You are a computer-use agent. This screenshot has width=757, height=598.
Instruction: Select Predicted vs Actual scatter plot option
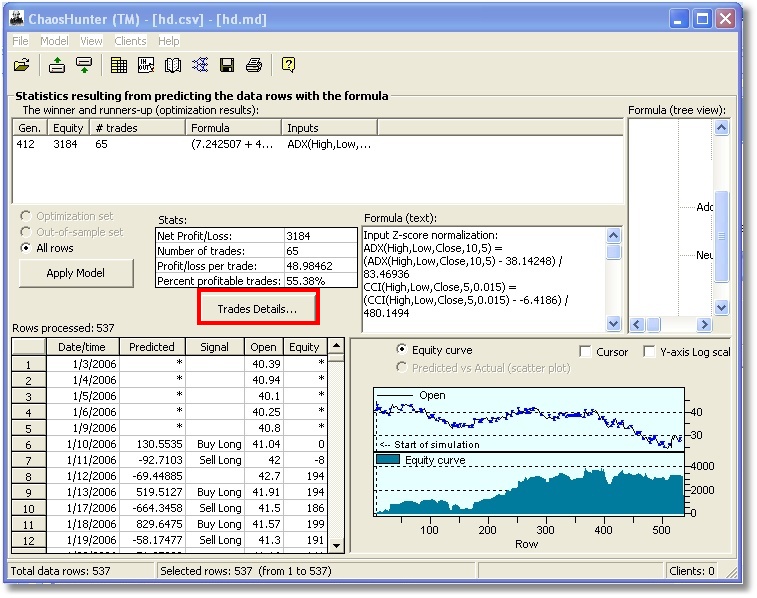pos(401,367)
